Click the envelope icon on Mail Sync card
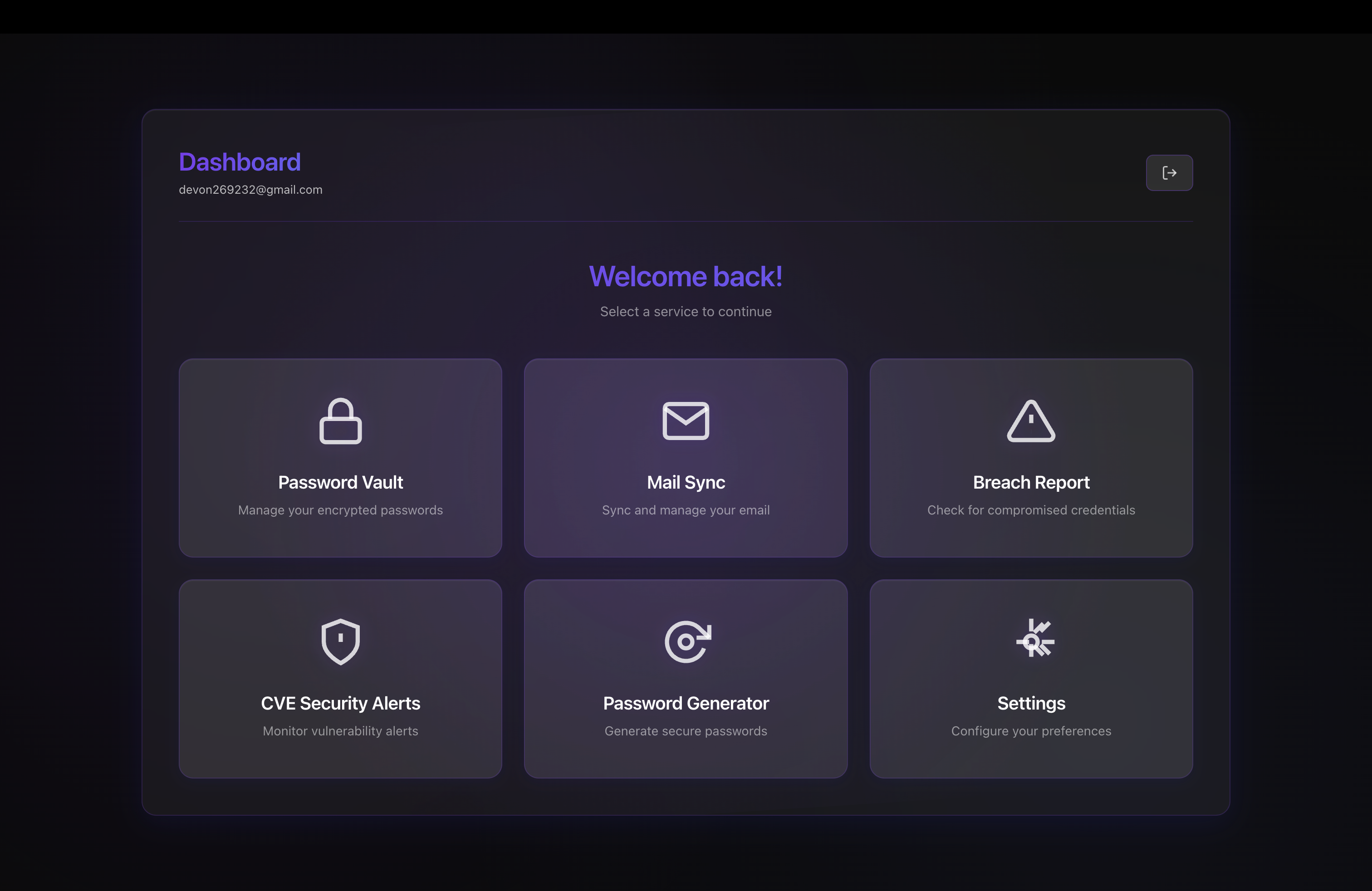This screenshot has width=1372, height=891. (x=686, y=421)
